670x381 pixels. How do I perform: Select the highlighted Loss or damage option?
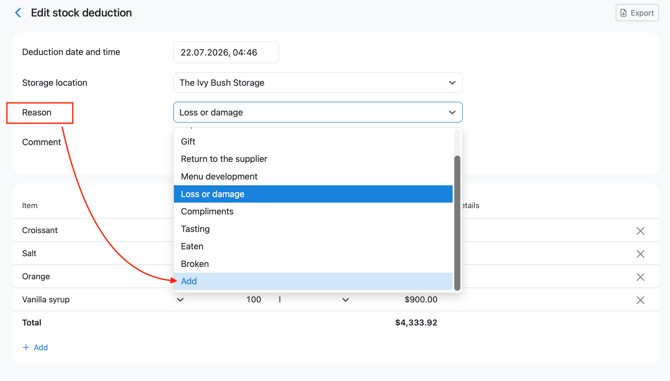click(x=313, y=194)
